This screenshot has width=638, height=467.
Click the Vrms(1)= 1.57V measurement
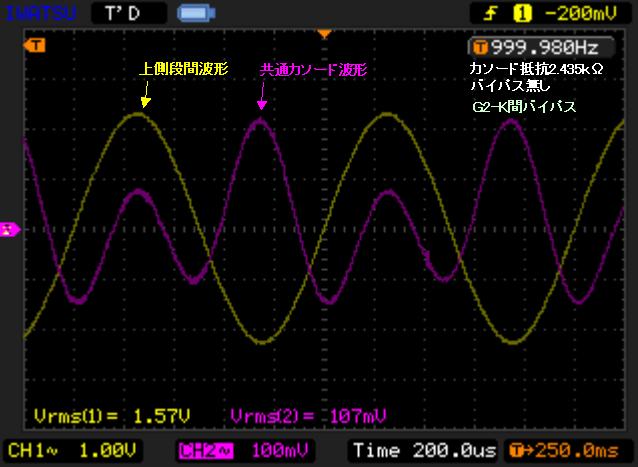coord(112,416)
